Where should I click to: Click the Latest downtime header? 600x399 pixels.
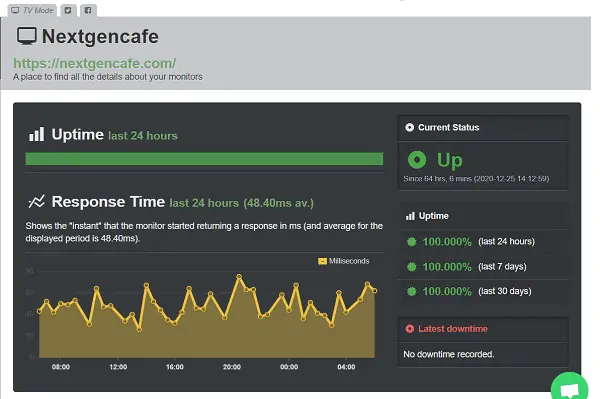453,329
